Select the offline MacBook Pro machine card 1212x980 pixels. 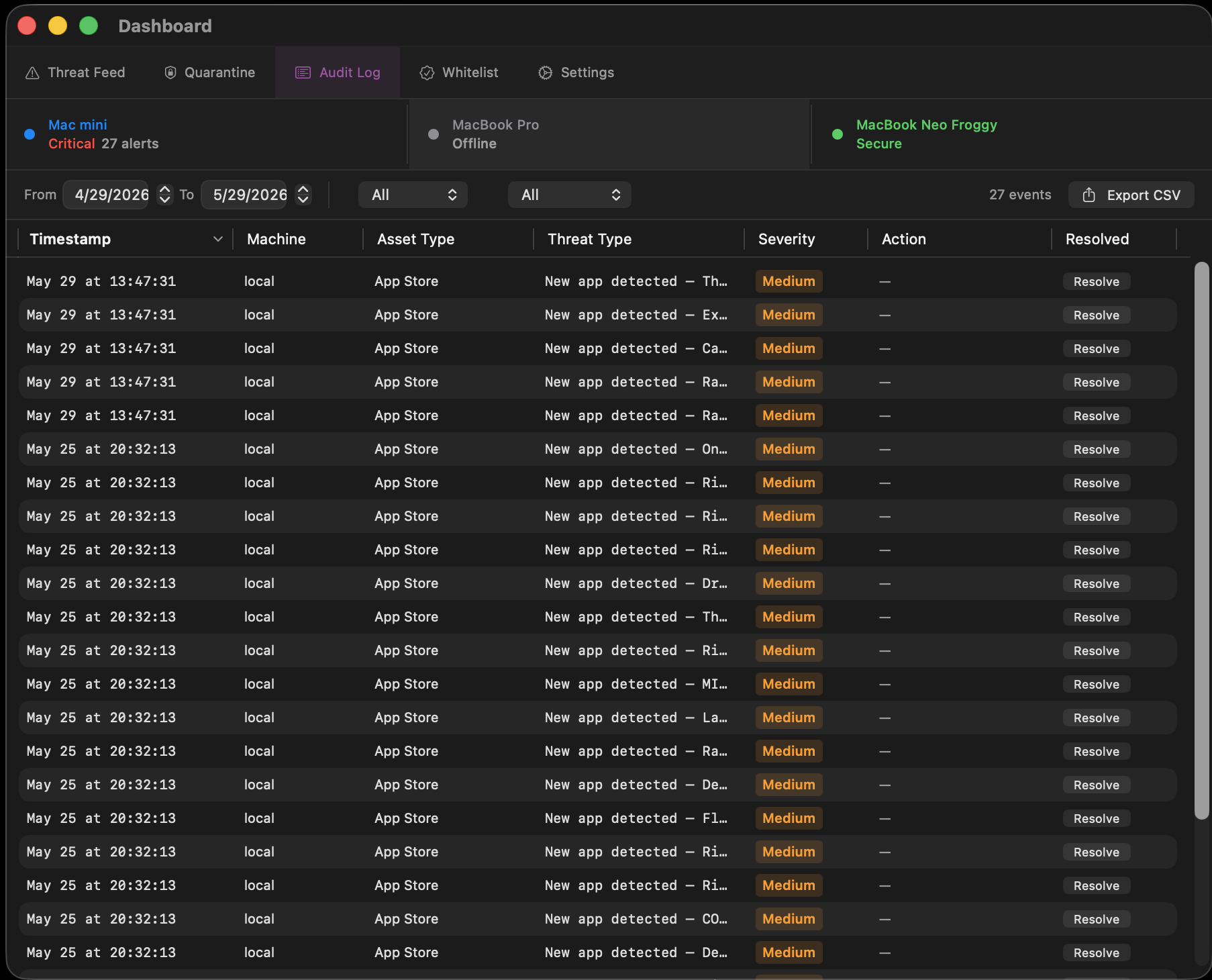pos(609,134)
